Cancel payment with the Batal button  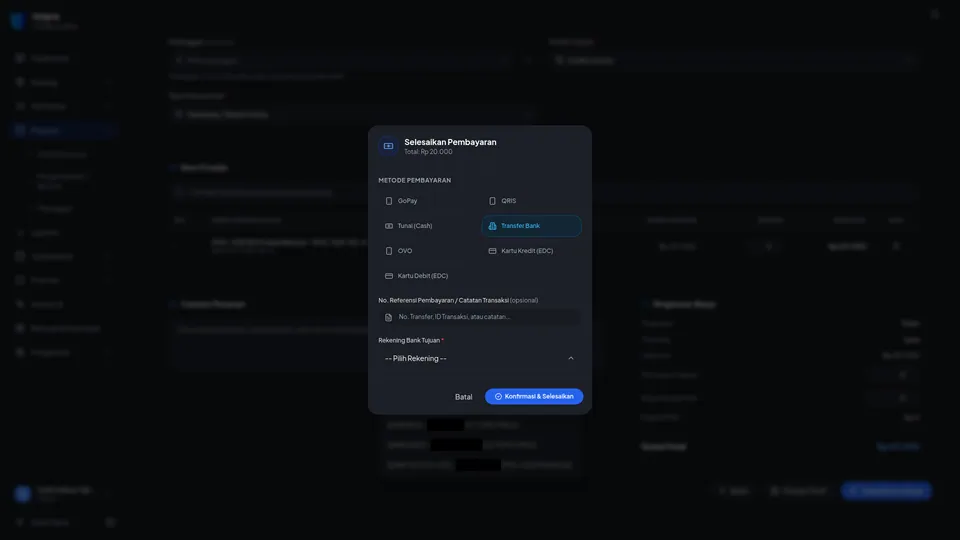pos(463,397)
